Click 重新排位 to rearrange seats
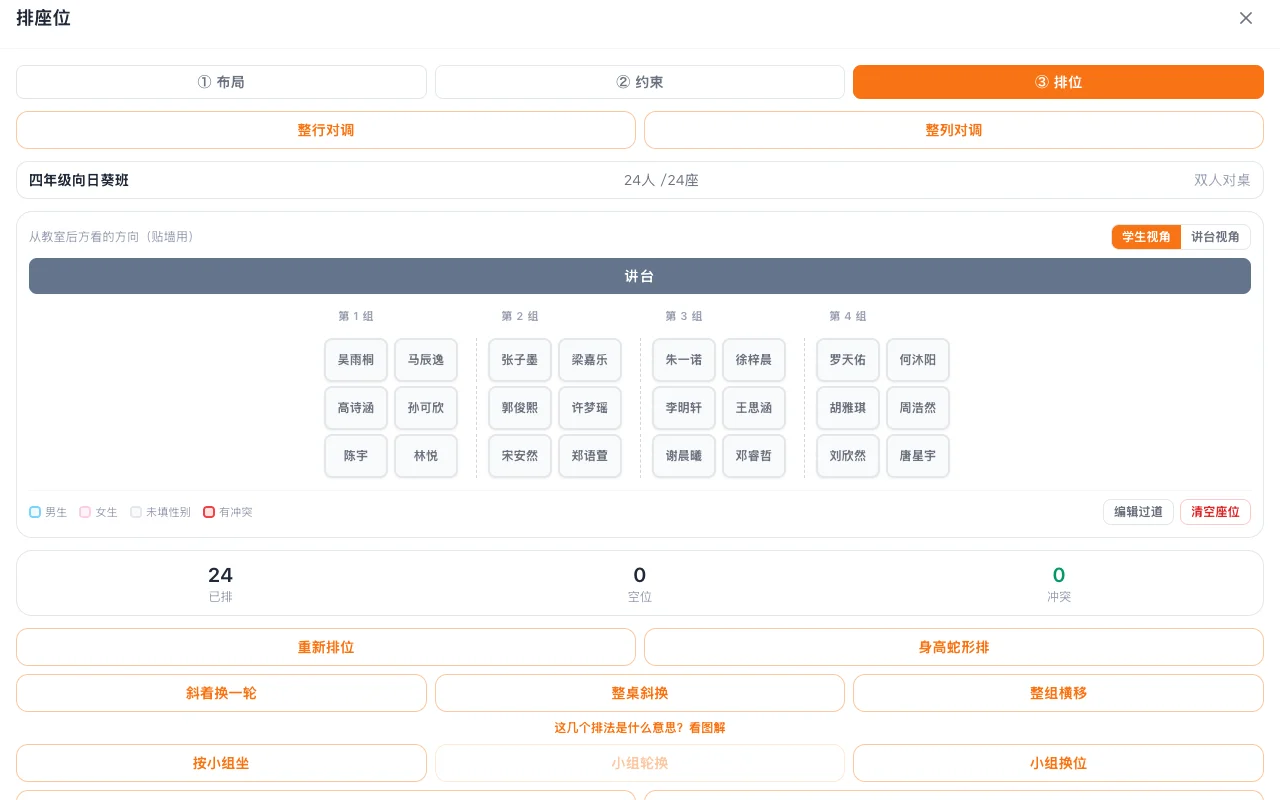The height and width of the screenshot is (800, 1280). click(x=326, y=647)
